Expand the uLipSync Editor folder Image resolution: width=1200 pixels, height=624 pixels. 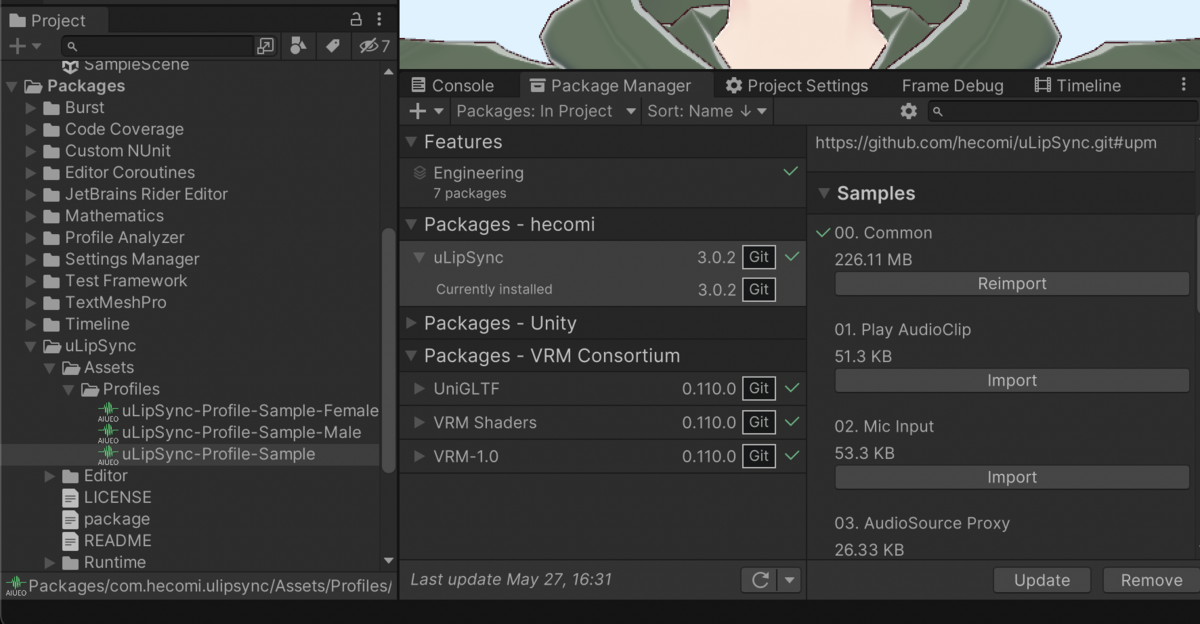[x=49, y=476]
